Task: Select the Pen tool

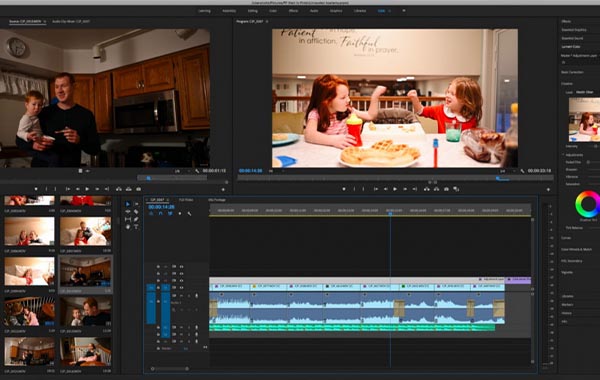Action: pyautogui.click(x=136, y=219)
